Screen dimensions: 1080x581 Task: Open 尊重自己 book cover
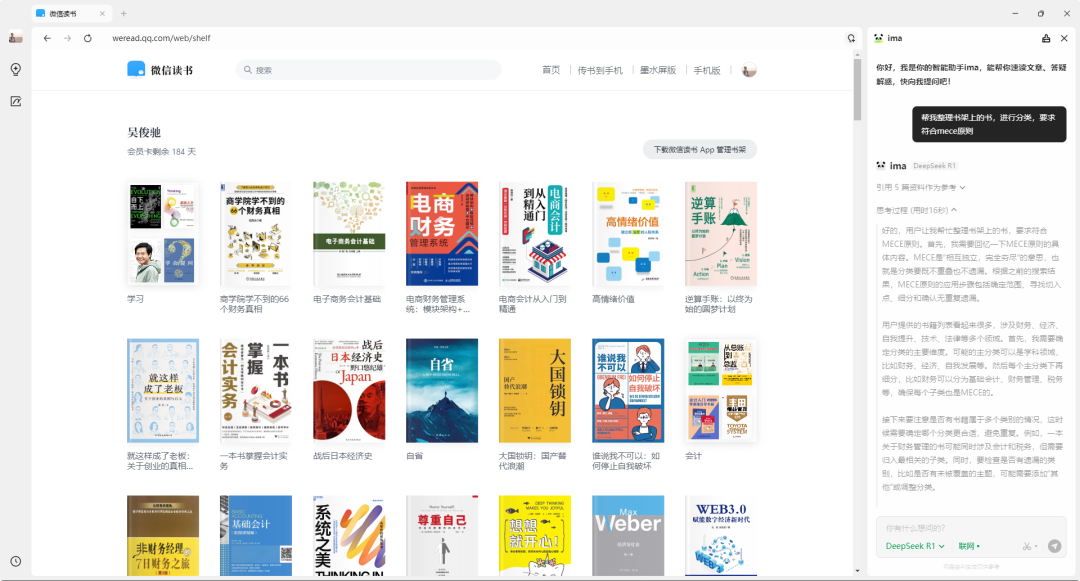click(442, 536)
